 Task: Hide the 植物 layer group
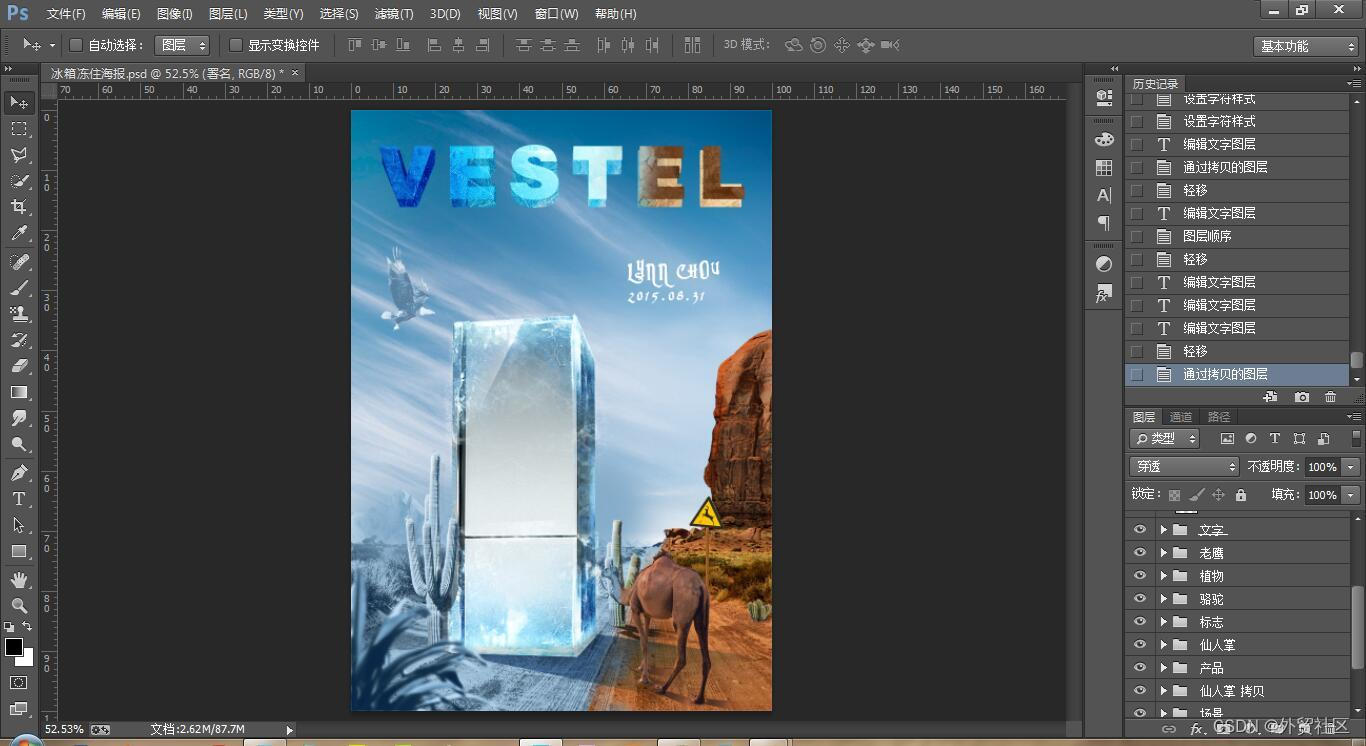point(1139,575)
